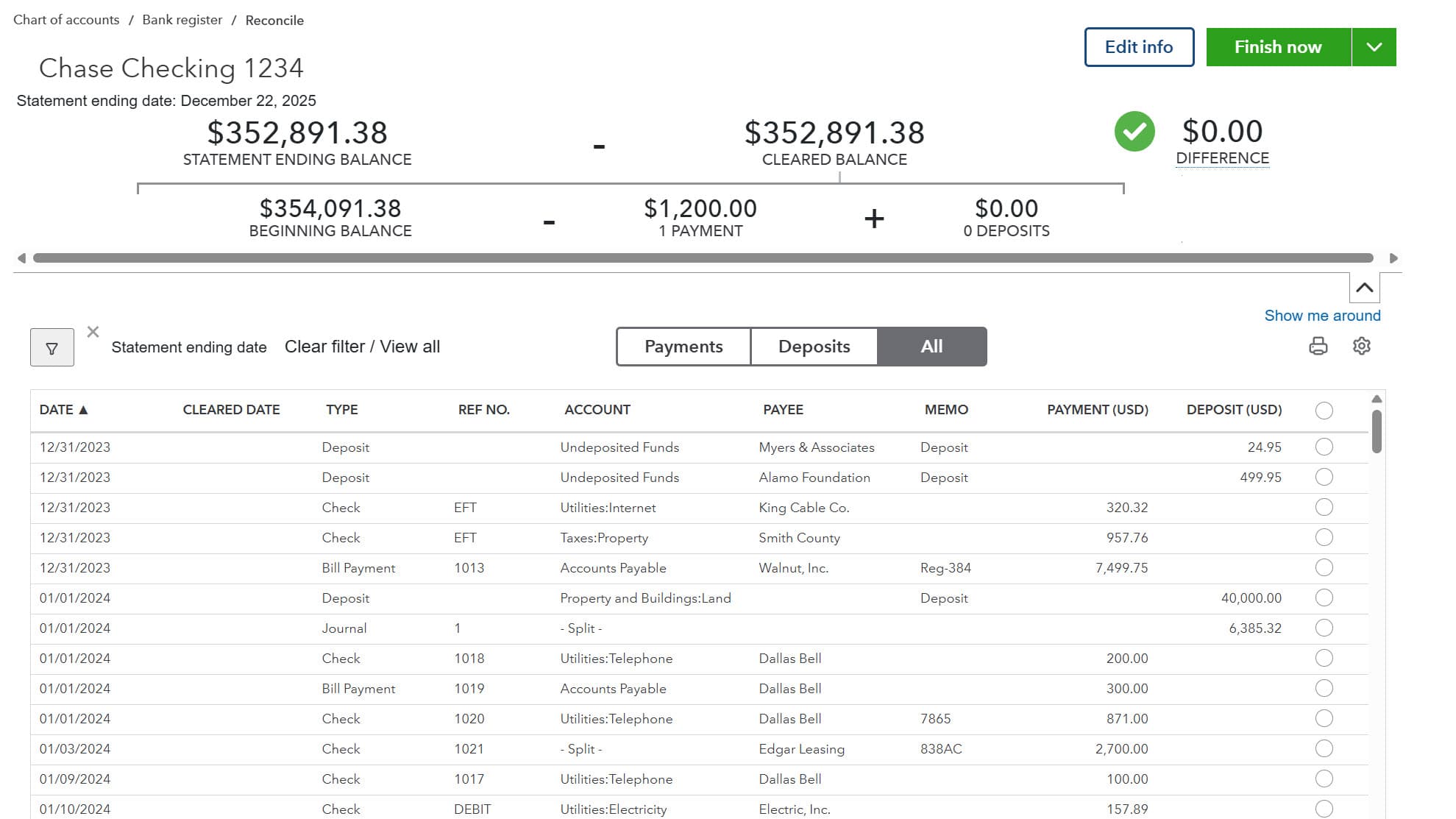Toggle sort order using the DATE arrow
This screenshot has width=1456, height=819.
(82, 409)
